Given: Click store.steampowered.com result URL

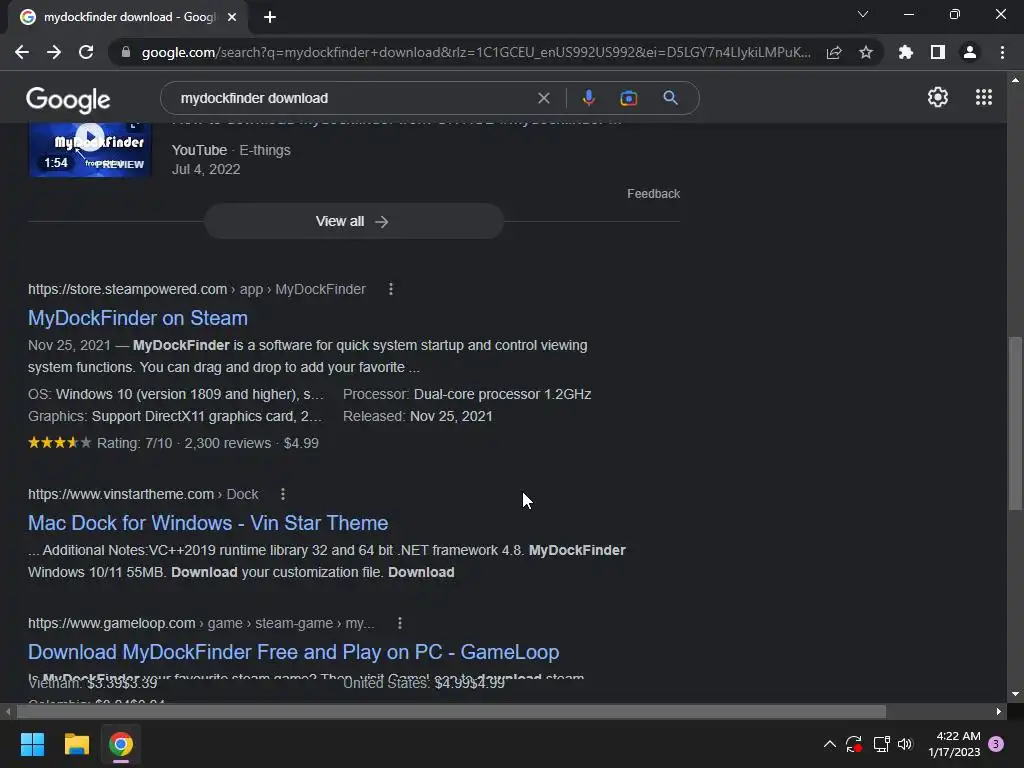Looking at the screenshot, I should pos(197,289).
